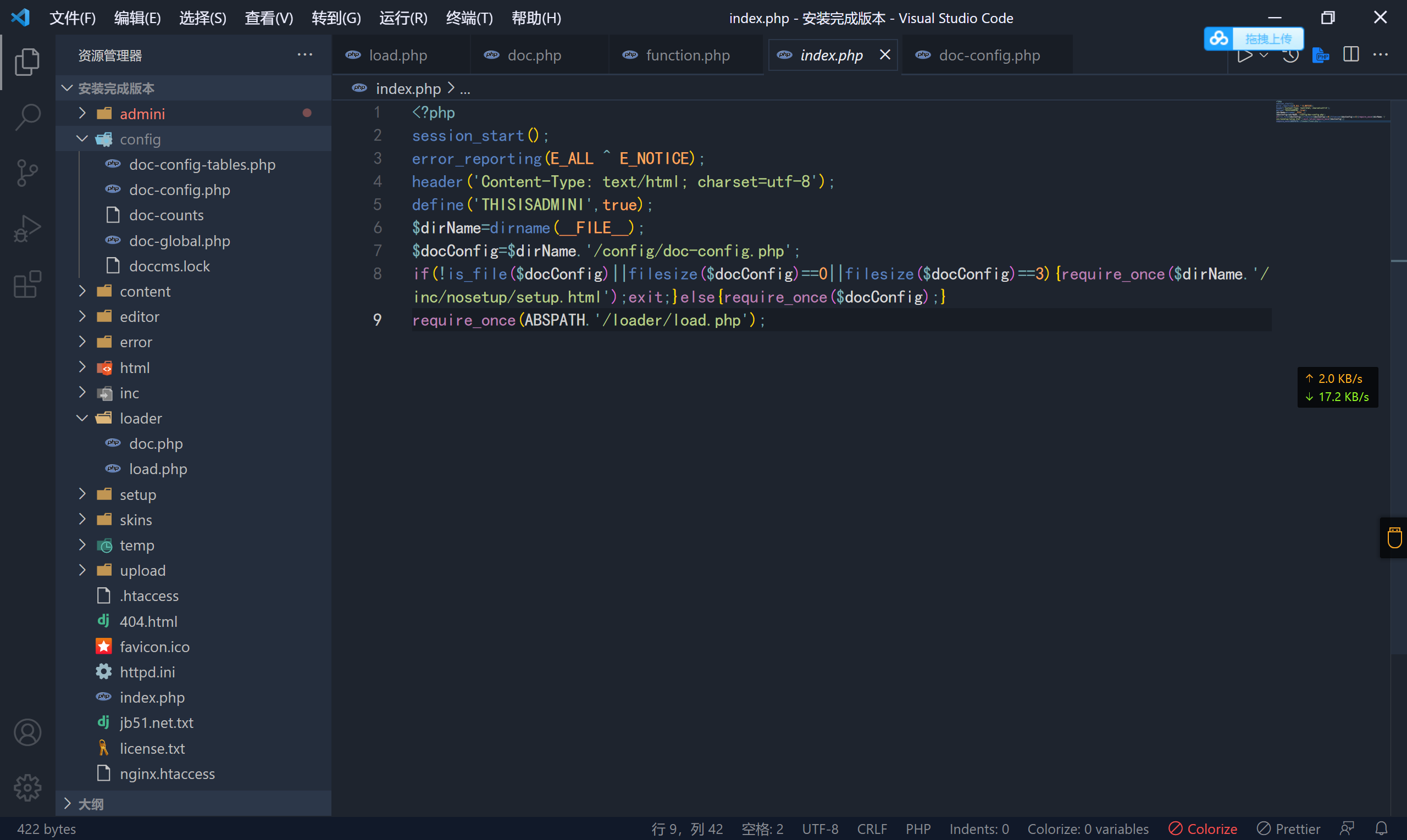This screenshot has width=1407, height=840.
Task: Click the 拖拽上传 upload button
Action: pos(1267,38)
